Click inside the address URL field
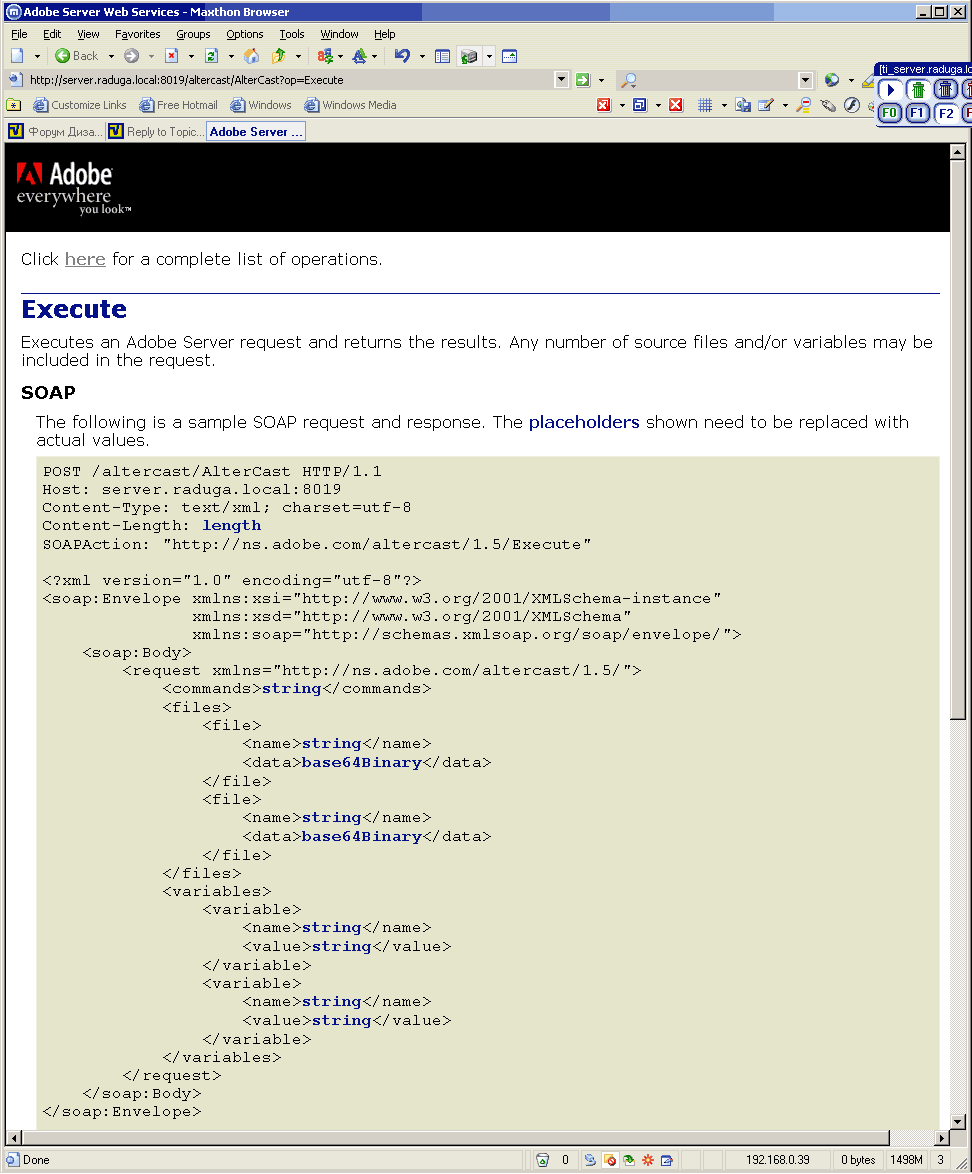972x1174 pixels. (290, 80)
